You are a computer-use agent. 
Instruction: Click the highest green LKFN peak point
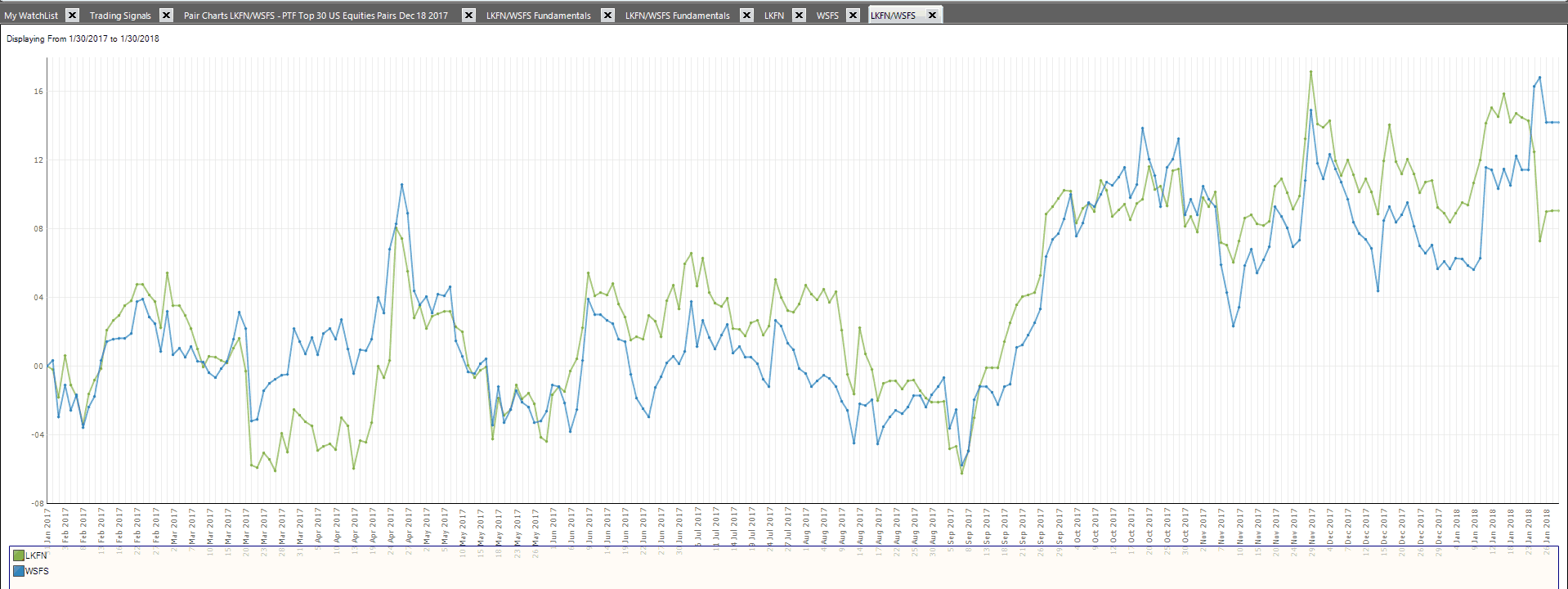(1310, 72)
